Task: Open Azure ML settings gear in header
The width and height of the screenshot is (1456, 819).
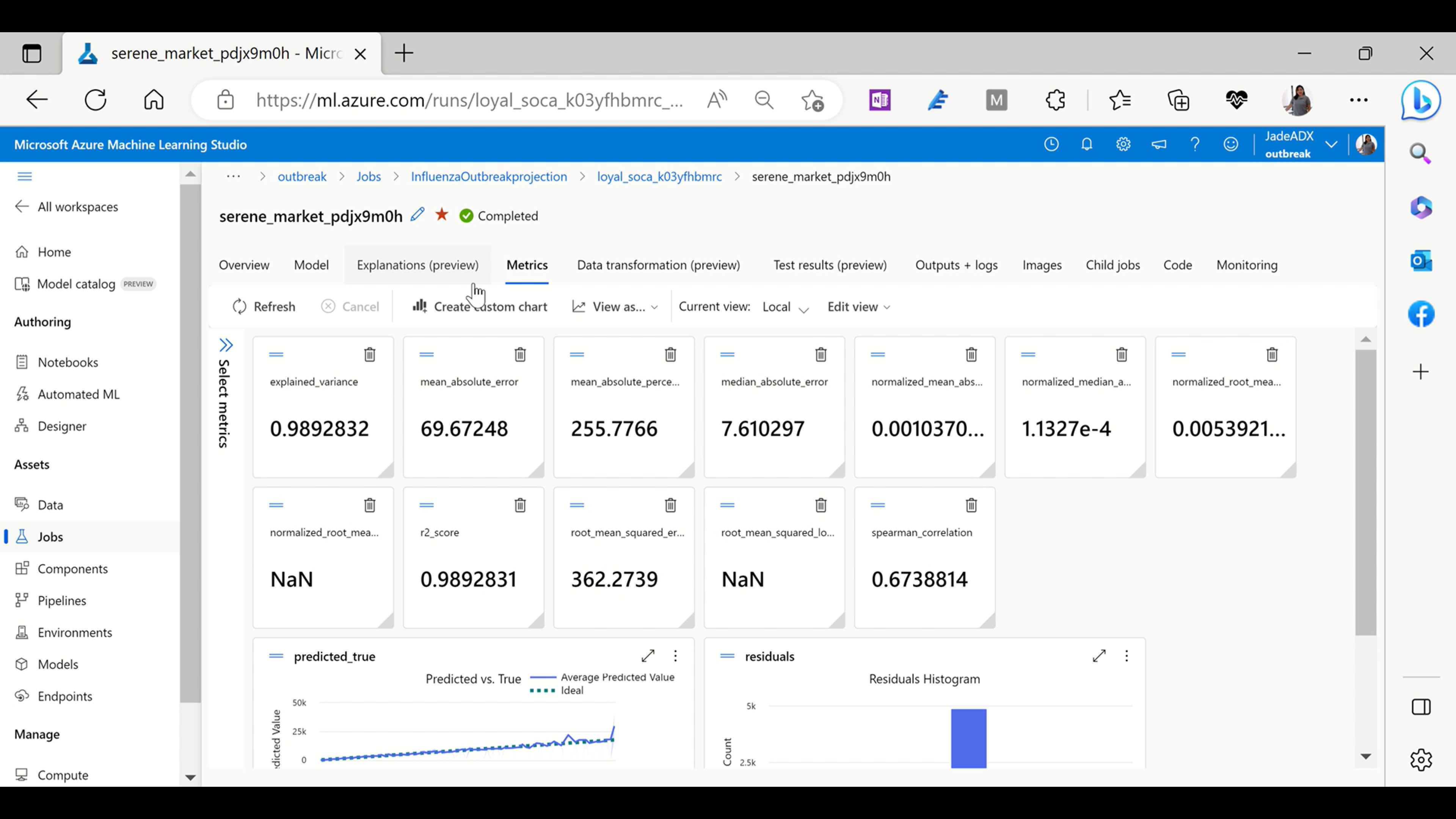Action: tap(1123, 145)
